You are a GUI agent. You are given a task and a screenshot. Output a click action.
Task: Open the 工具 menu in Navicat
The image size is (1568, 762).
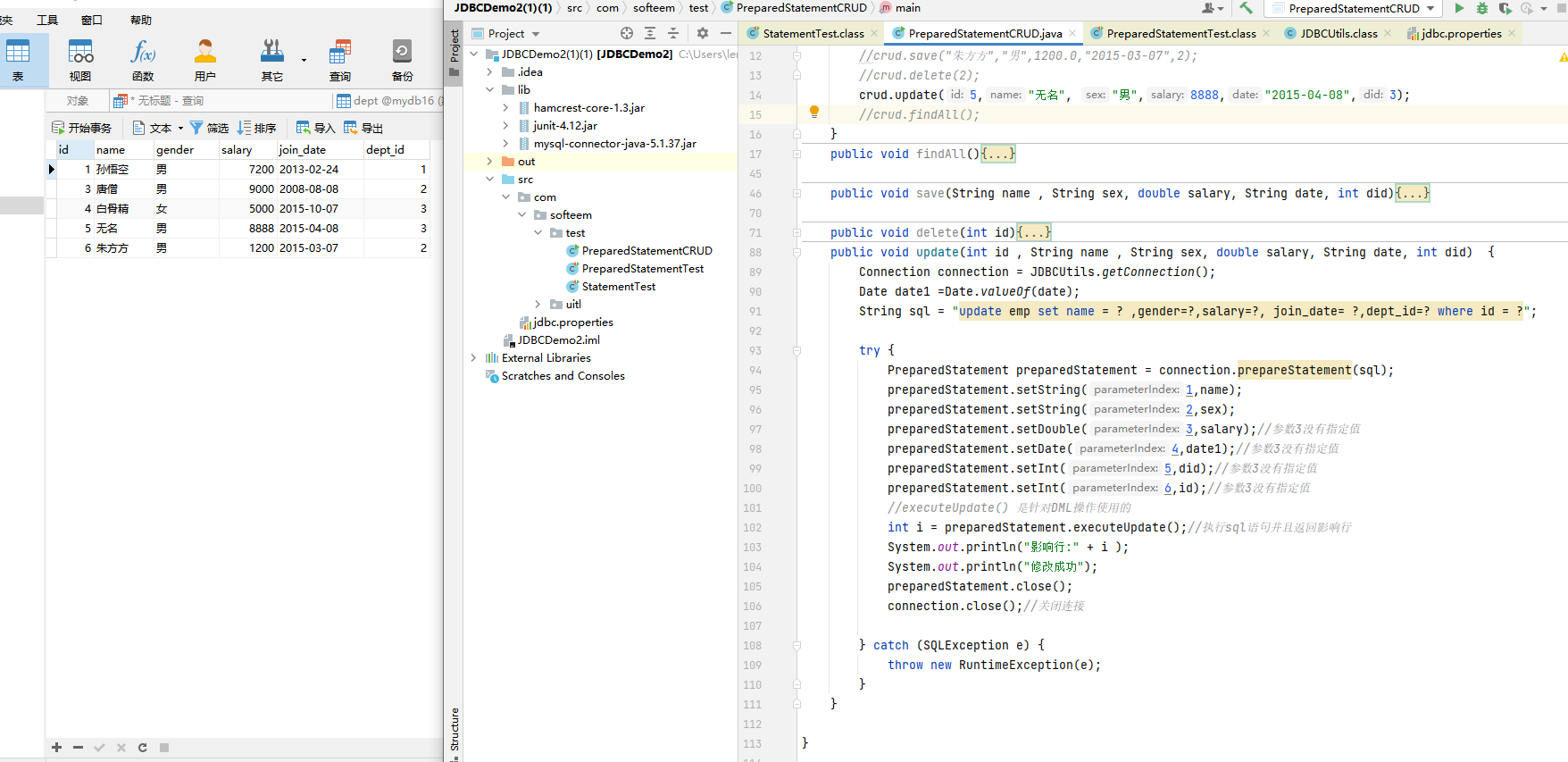[x=47, y=20]
